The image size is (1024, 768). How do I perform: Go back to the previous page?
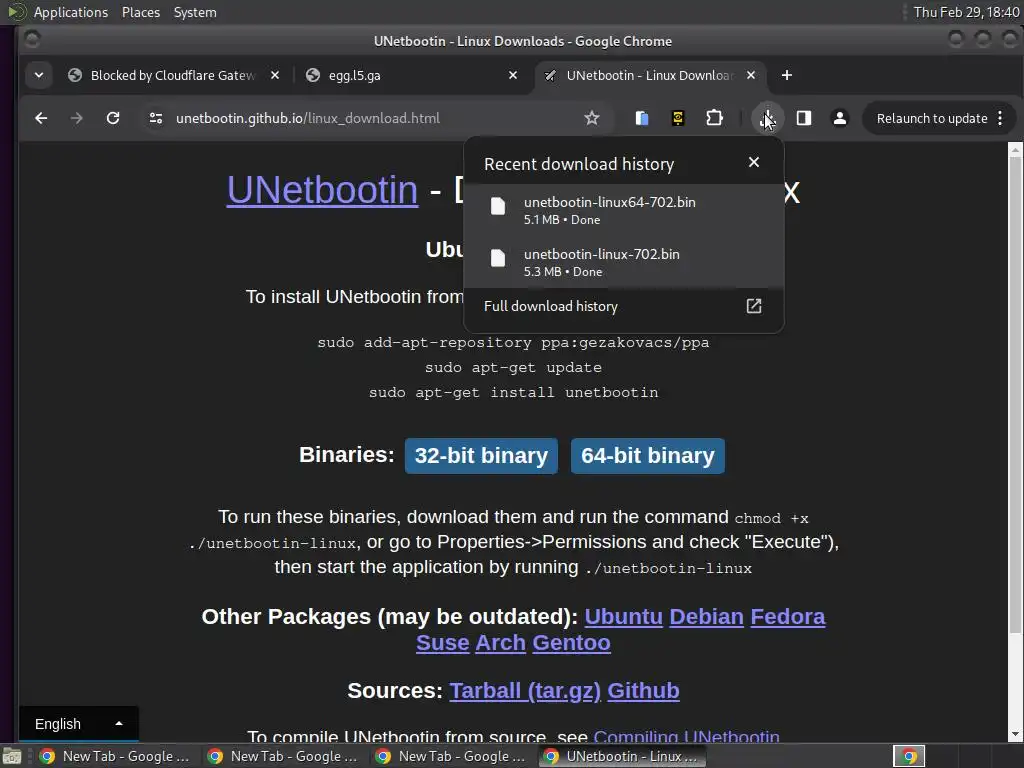[41, 118]
